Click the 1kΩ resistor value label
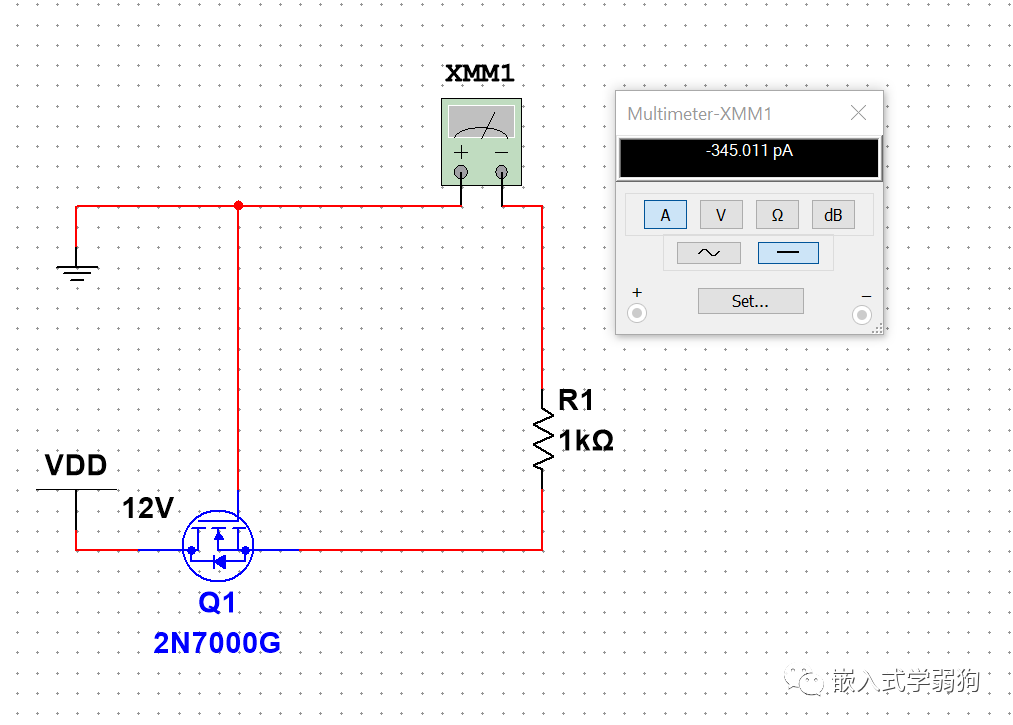Viewport: 1013px width, 725px height. (x=586, y=441)
